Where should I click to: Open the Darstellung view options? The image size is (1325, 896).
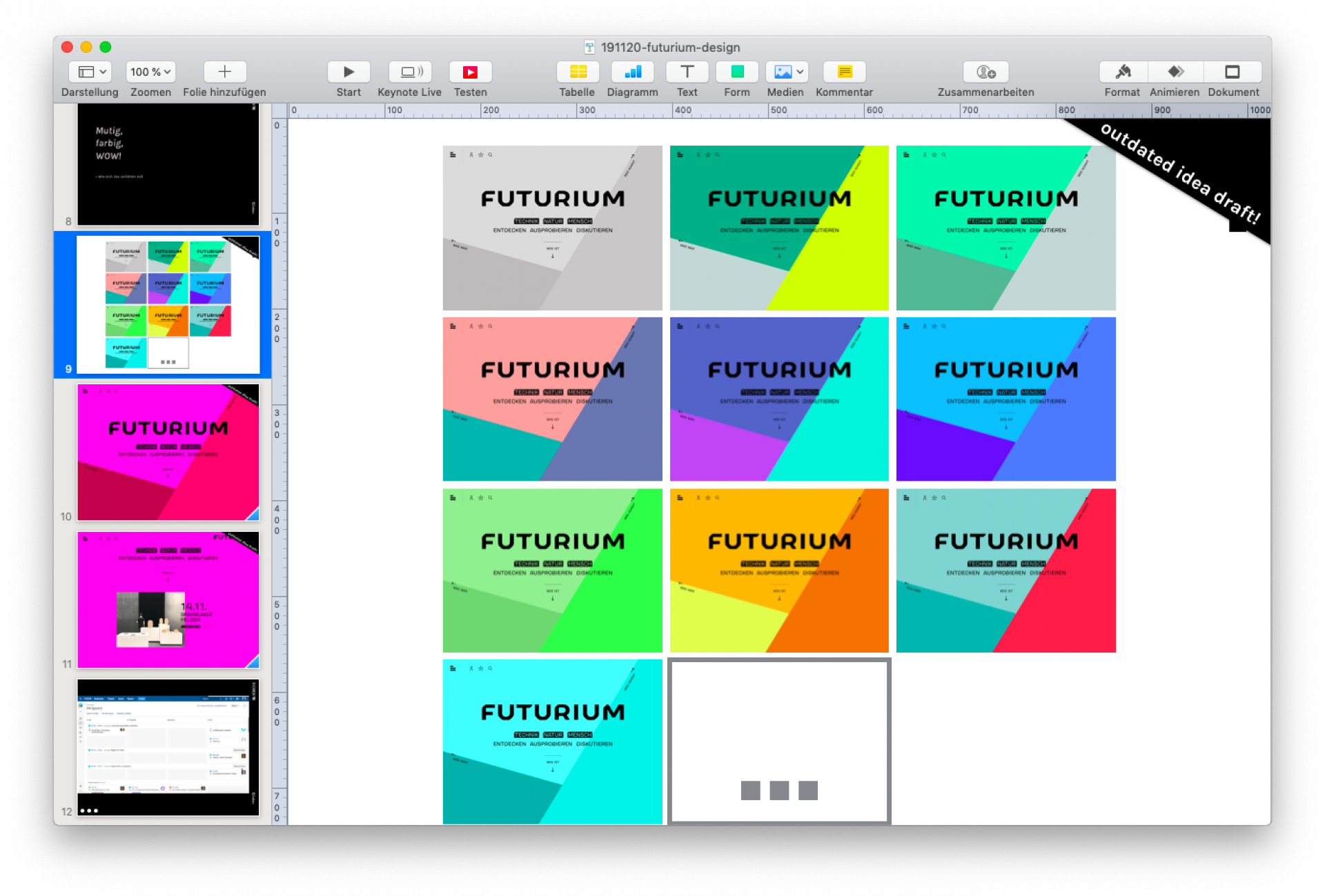pyautogui.click(x=90, y=72)
